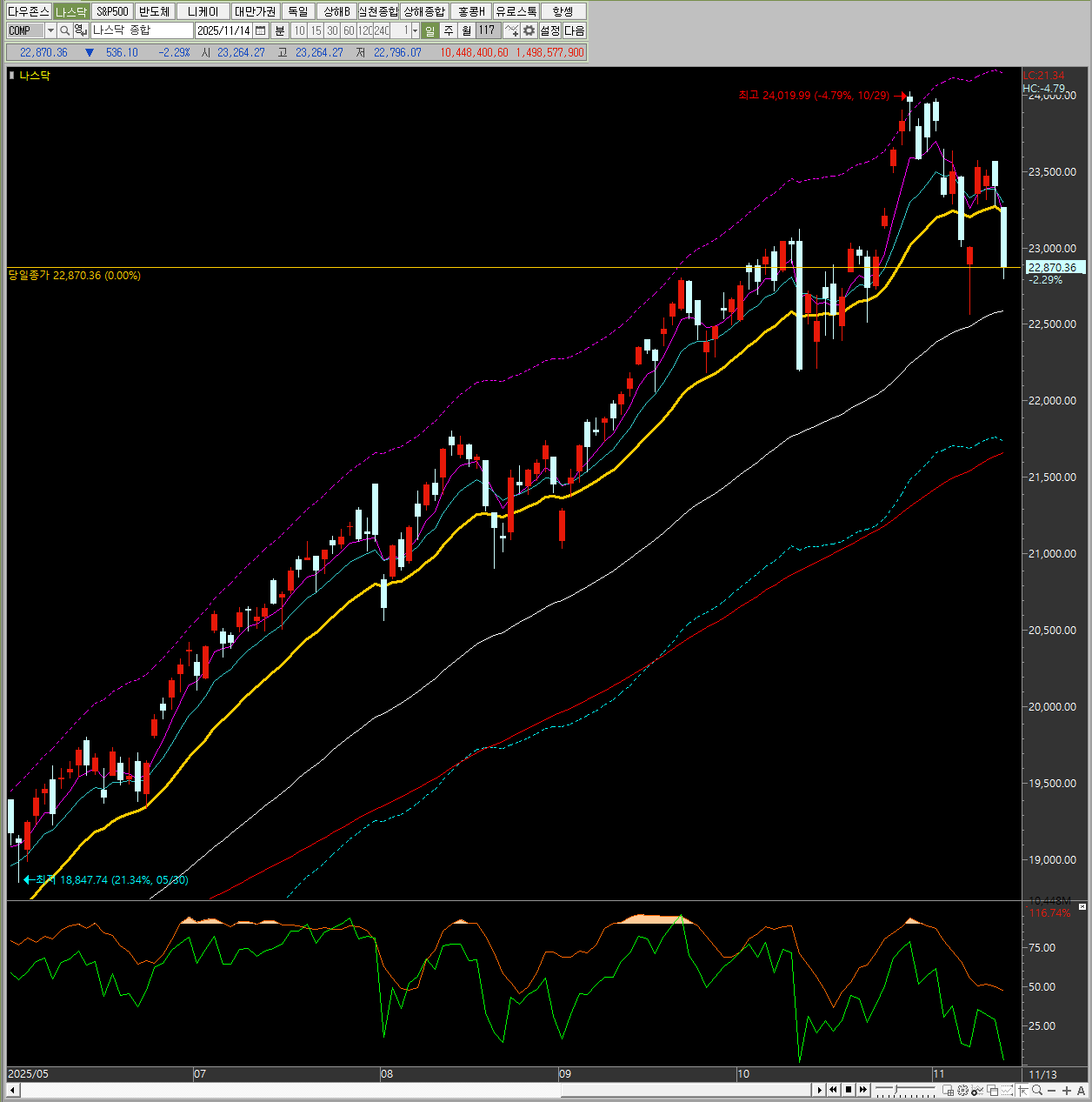The height and width of the screenshot is (1102, 1092).
Task: Zoom in chart with plus icon
Action: (x=1067, y=1091)
